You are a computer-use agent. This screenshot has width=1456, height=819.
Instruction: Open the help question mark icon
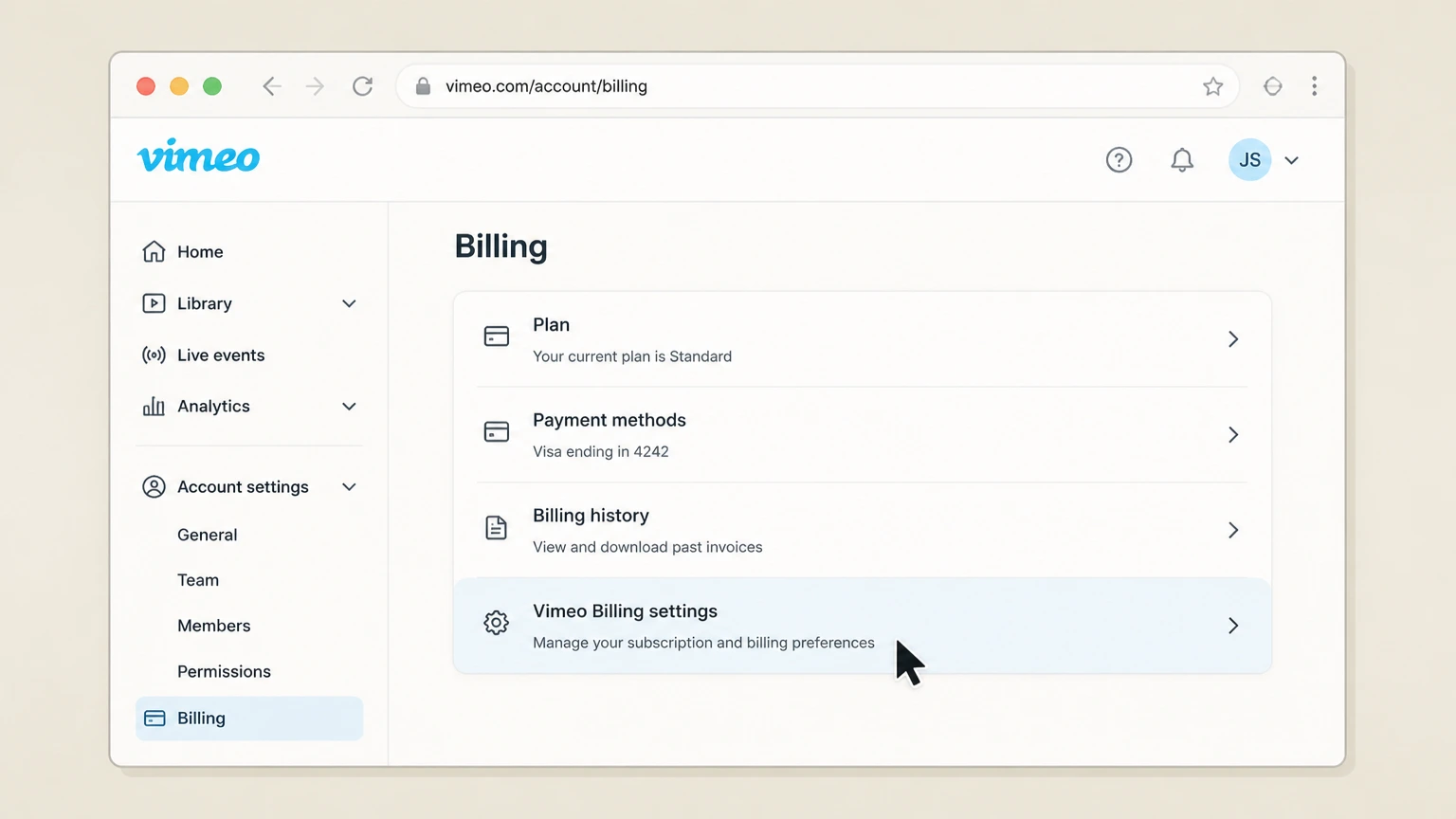1119,160
